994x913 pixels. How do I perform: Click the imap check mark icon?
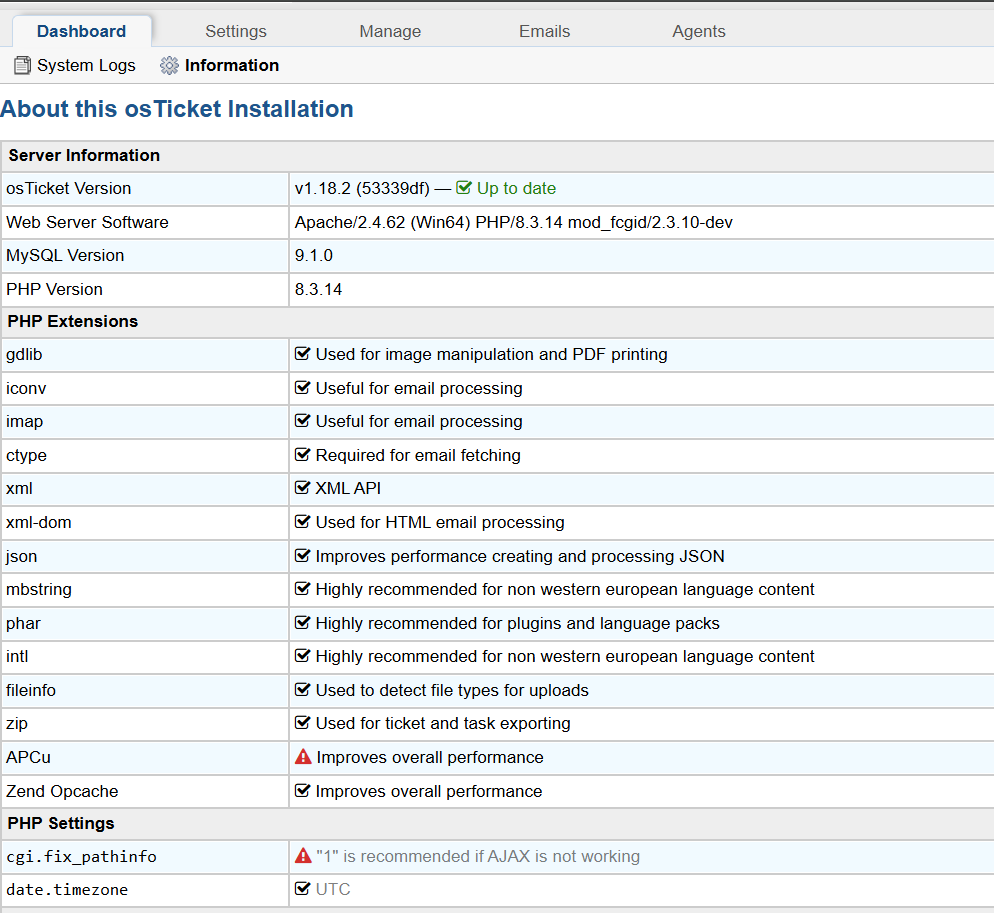(x=302, y=421)
